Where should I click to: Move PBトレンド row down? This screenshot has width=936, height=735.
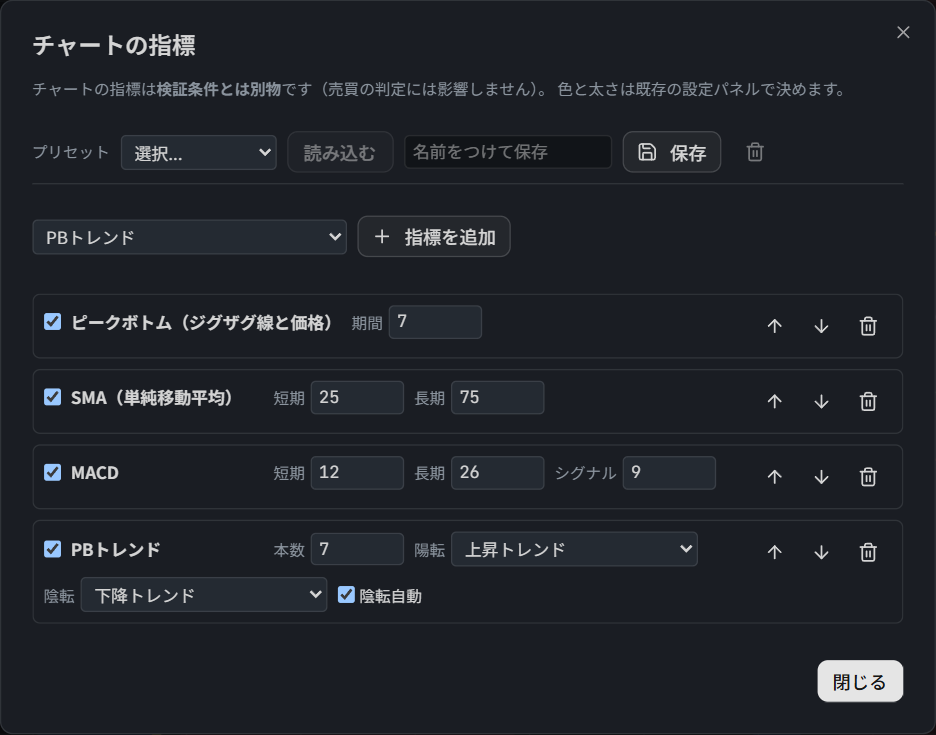pos(821,552)
